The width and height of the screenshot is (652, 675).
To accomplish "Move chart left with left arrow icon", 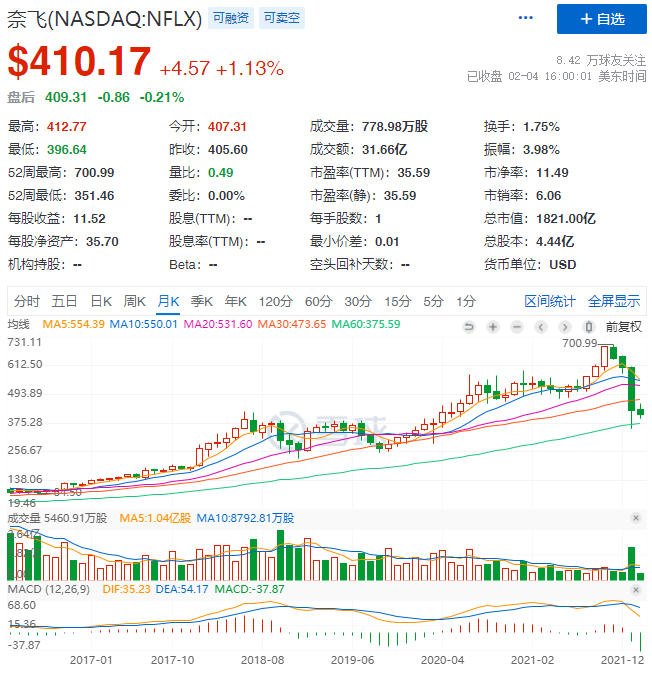I will tap(541, 327).
